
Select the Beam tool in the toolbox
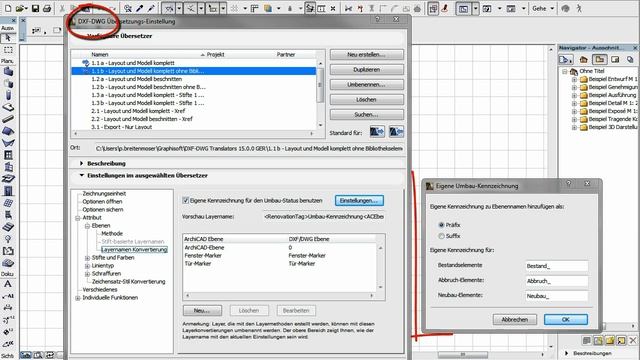(x=8, y=119)
